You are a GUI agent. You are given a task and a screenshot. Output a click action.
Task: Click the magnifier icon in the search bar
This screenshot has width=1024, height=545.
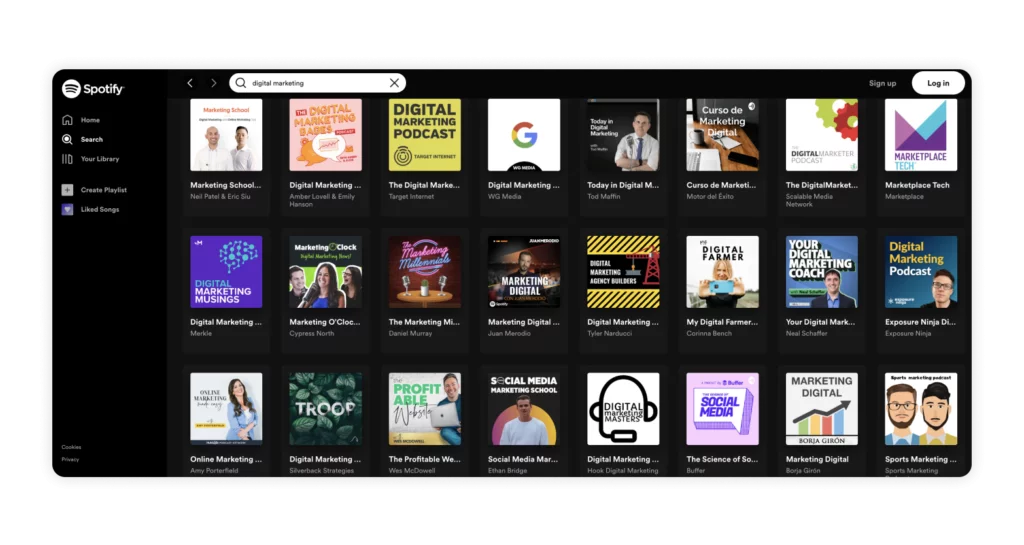click(x=241, y=83)
